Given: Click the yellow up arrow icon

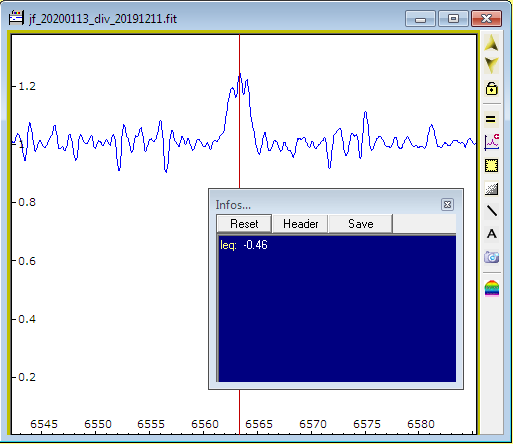Looking at the screenshot, I should (491, 43).
